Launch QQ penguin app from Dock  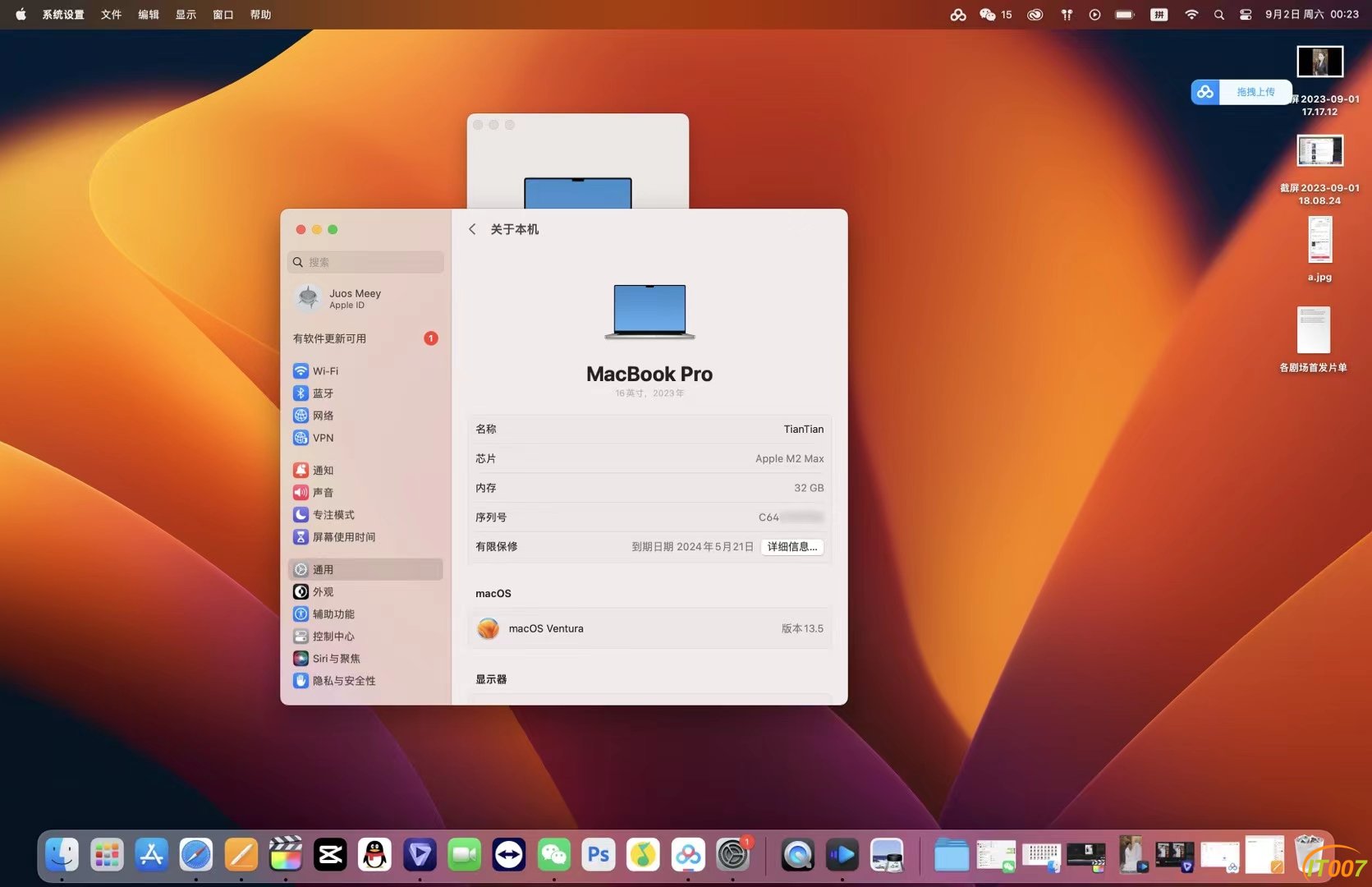click(x=375, y=855)
